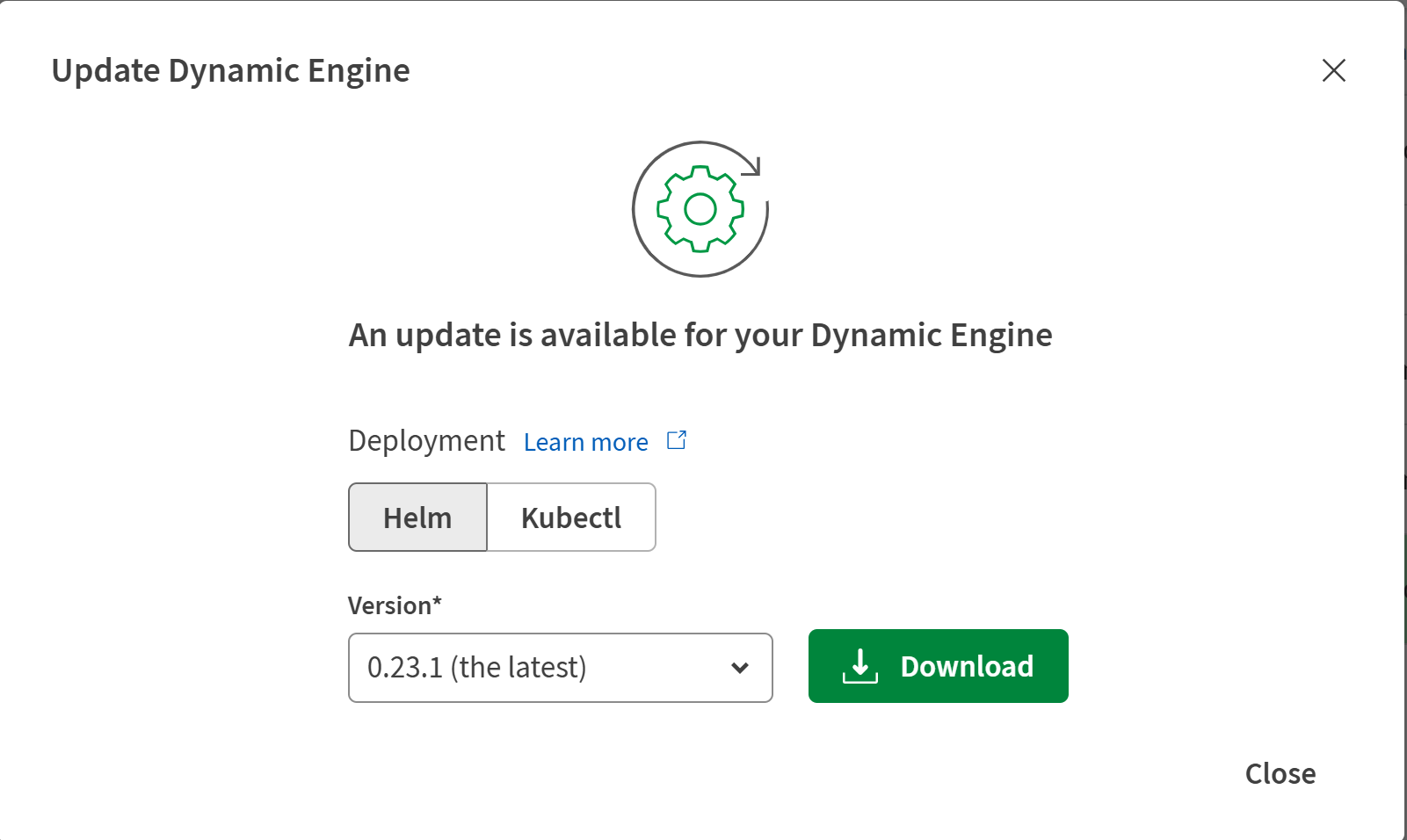Click the "An update is available" heading
Image resolution: width=1407 pixels, height=840 pixels.
[x=700, y=335]
